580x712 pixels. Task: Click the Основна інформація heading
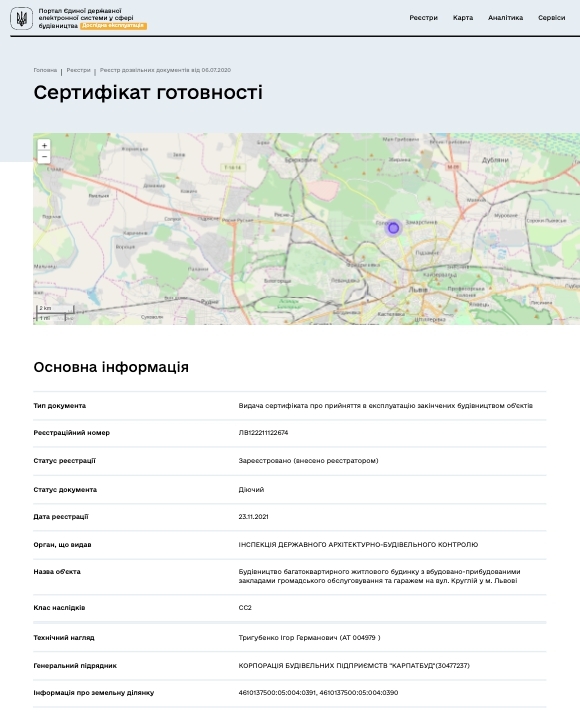[x=111, y=367]
